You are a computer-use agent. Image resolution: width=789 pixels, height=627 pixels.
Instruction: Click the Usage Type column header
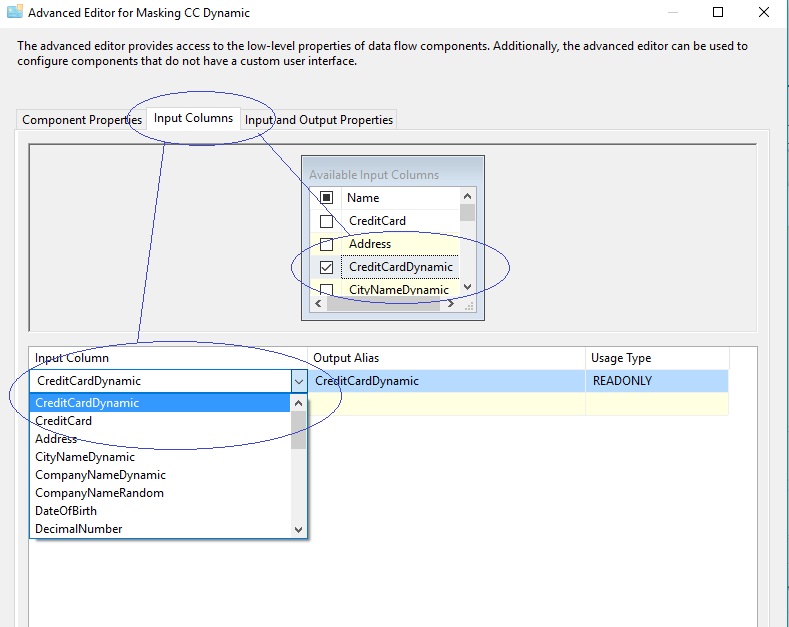[x=657, y=358]
